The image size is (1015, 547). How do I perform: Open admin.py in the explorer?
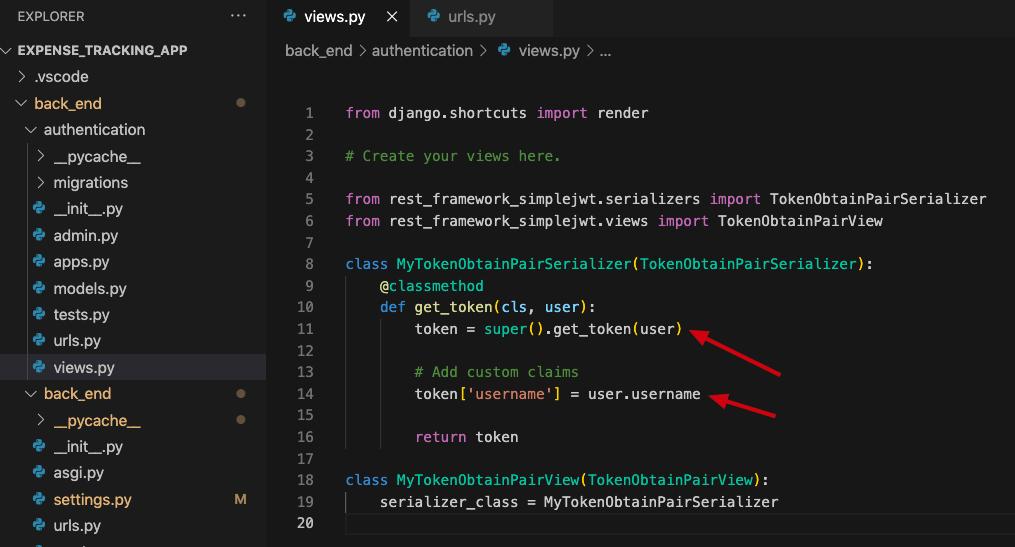(x=85, y=236)
